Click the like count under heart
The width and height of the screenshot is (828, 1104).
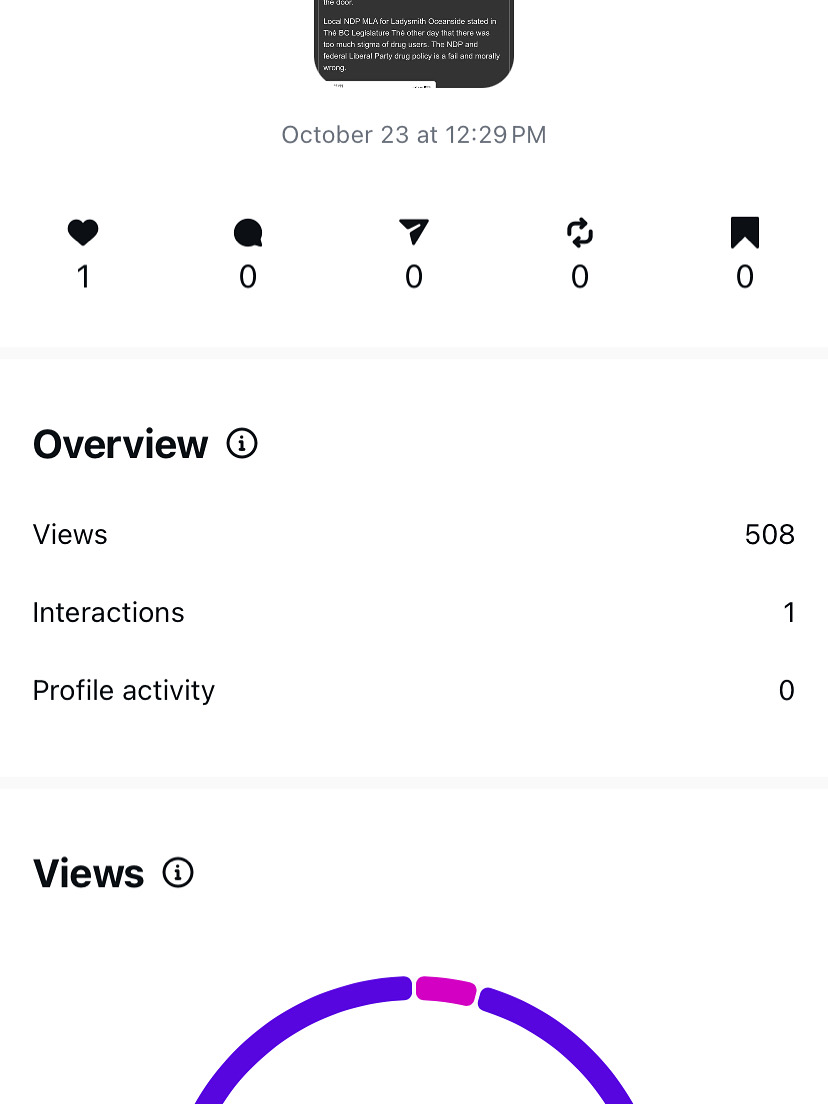coord(83,277)
